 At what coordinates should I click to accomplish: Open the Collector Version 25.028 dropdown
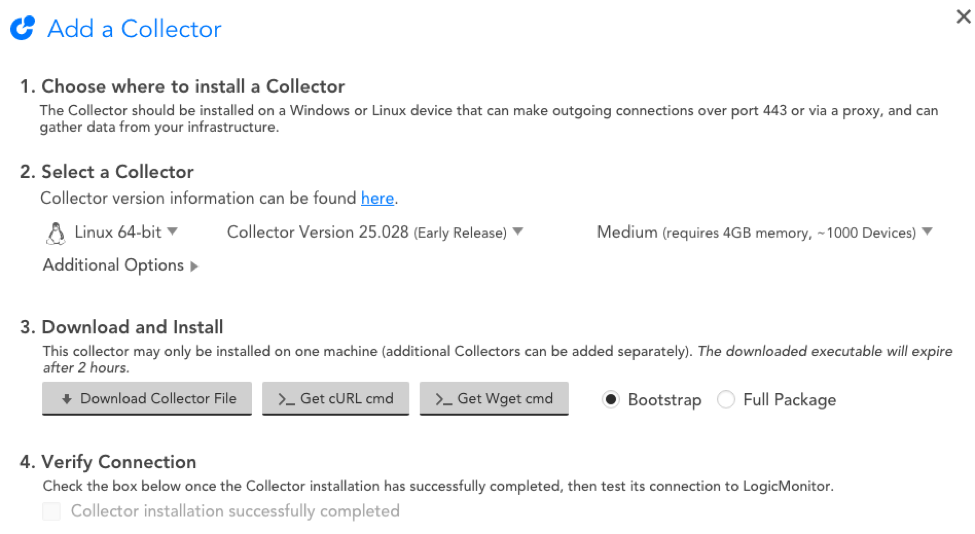(x=375, y=232)
